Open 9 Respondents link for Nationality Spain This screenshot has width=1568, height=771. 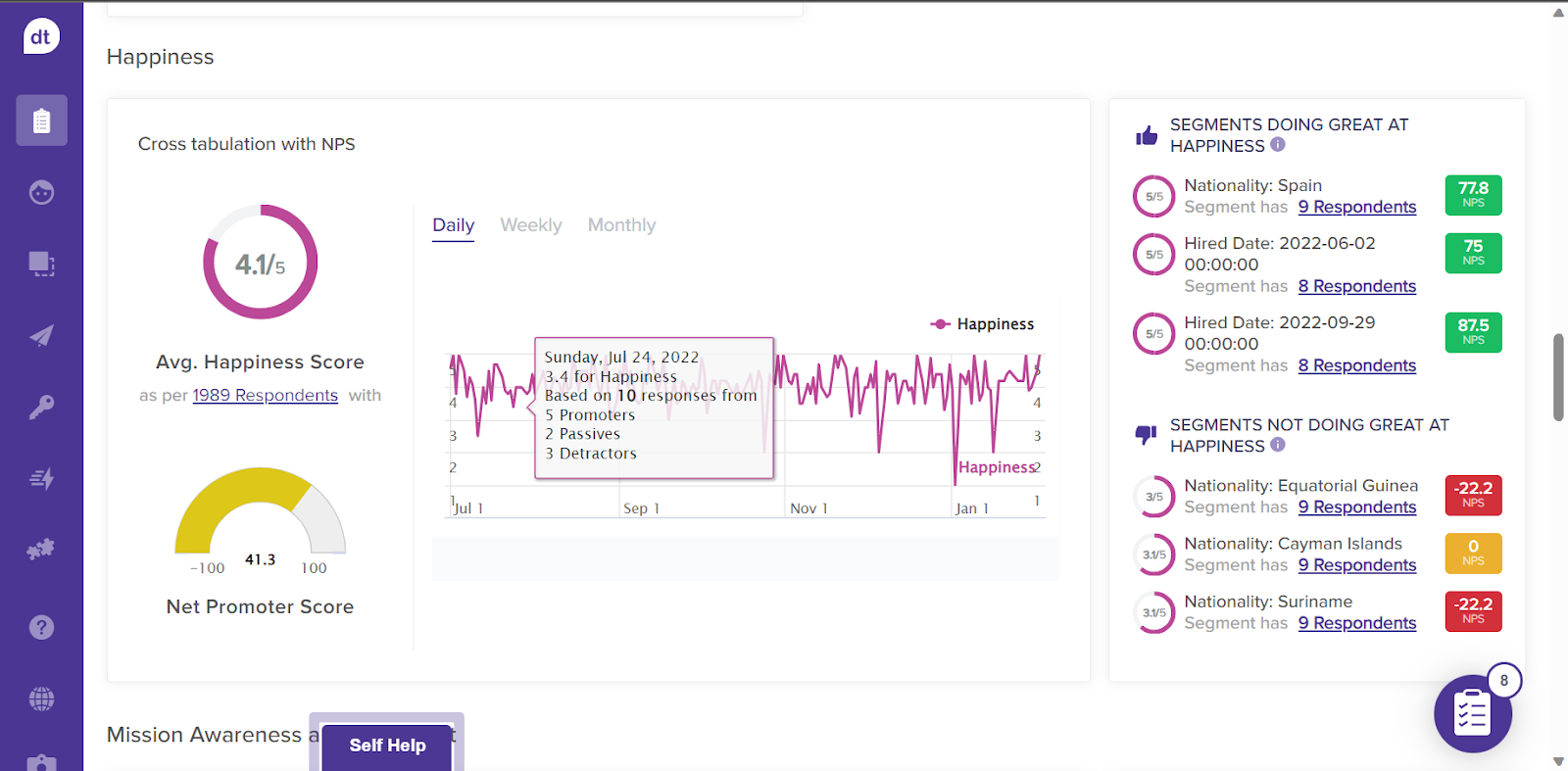[1356, 208]
